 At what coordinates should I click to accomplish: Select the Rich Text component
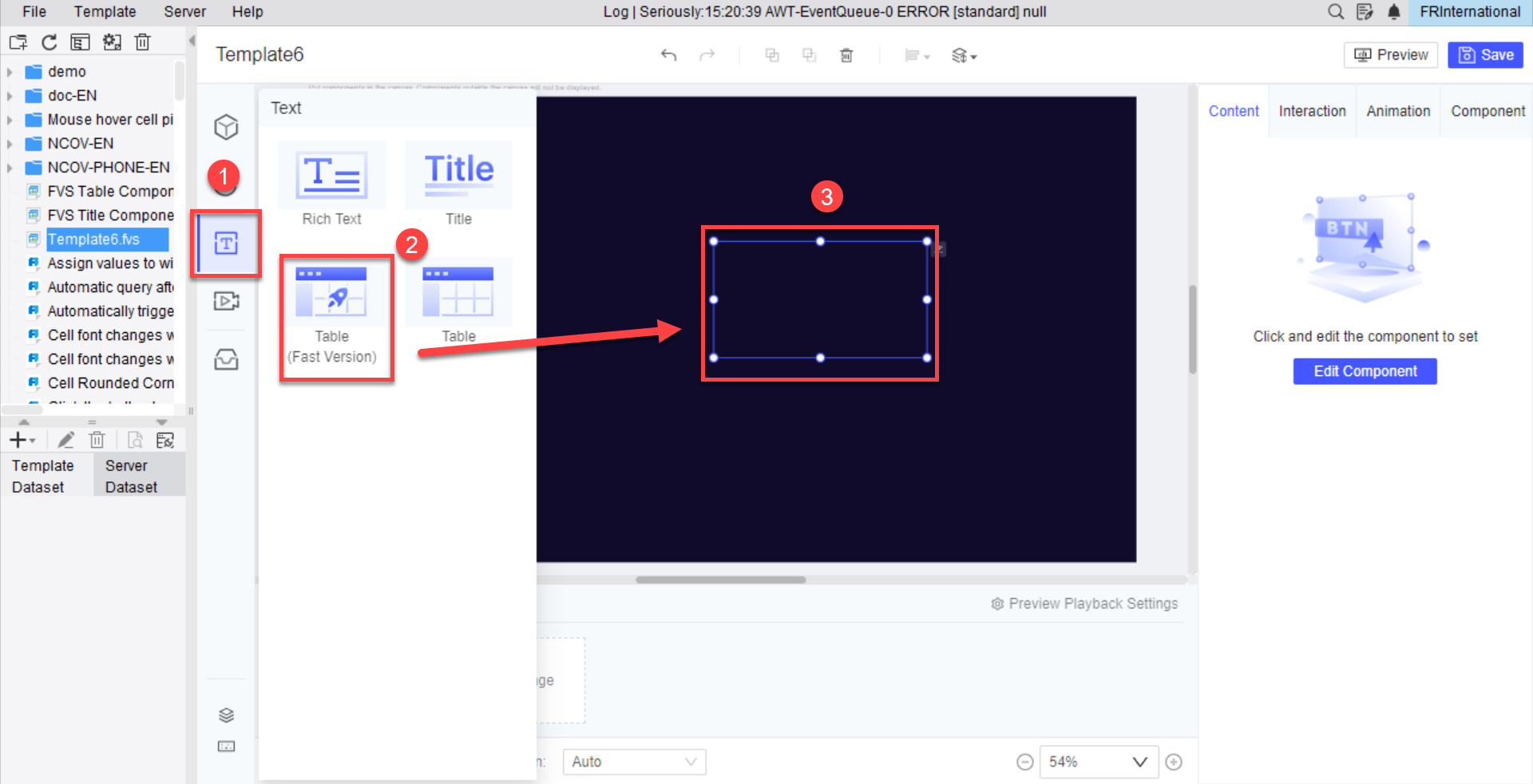tap(331, 185)
